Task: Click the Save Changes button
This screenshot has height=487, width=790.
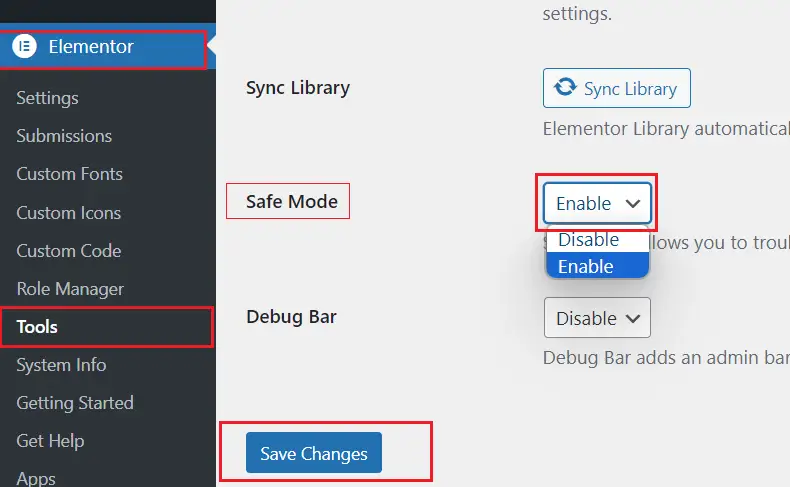Action: point(314,453)
